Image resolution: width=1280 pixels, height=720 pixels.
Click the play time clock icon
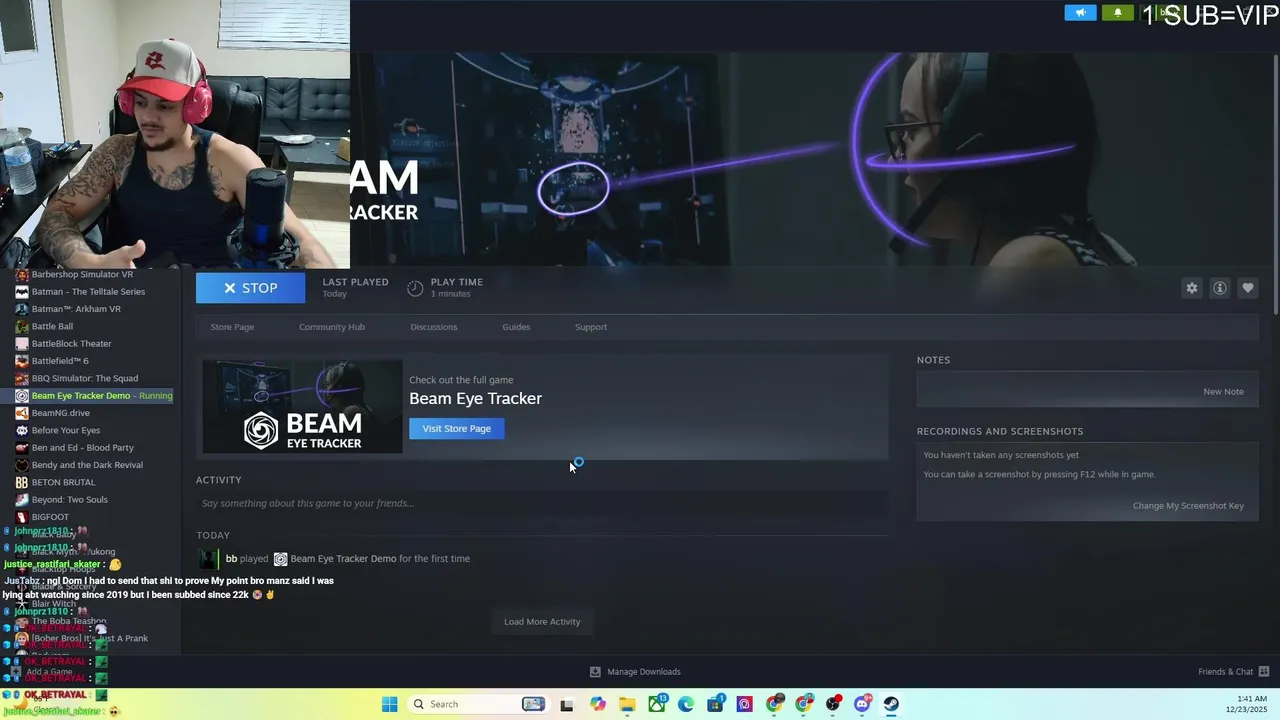pyautogui.click(x=415, y=288)
